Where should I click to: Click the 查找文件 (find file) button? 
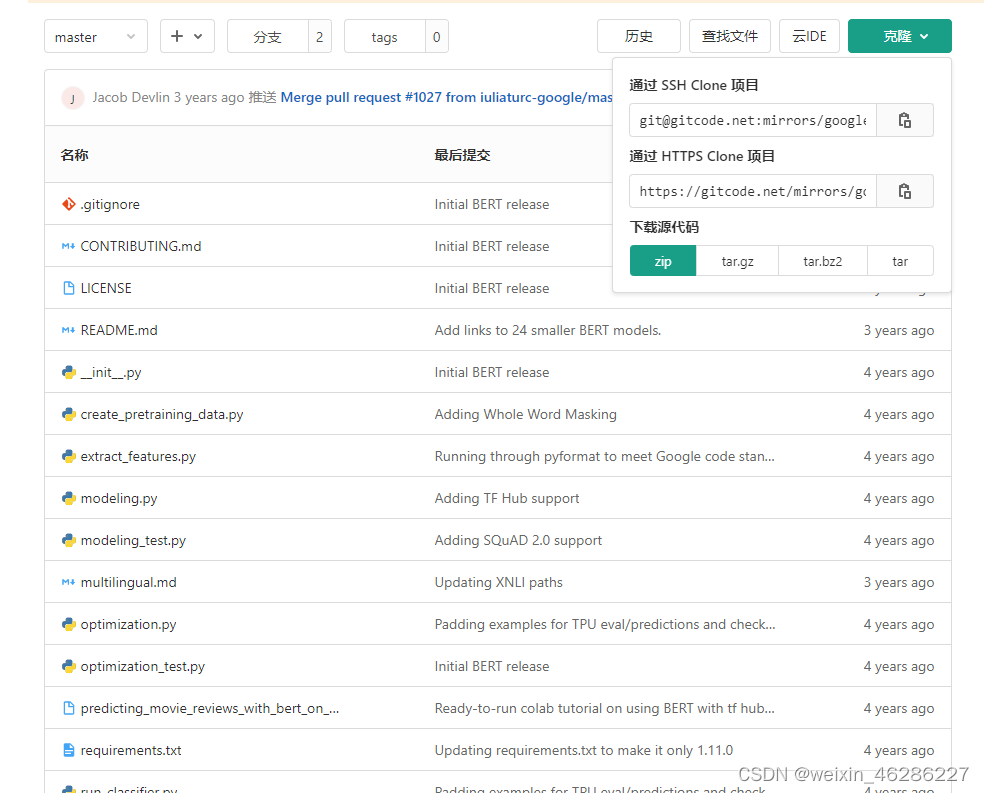pyautogui.click(x=730, y=35)
